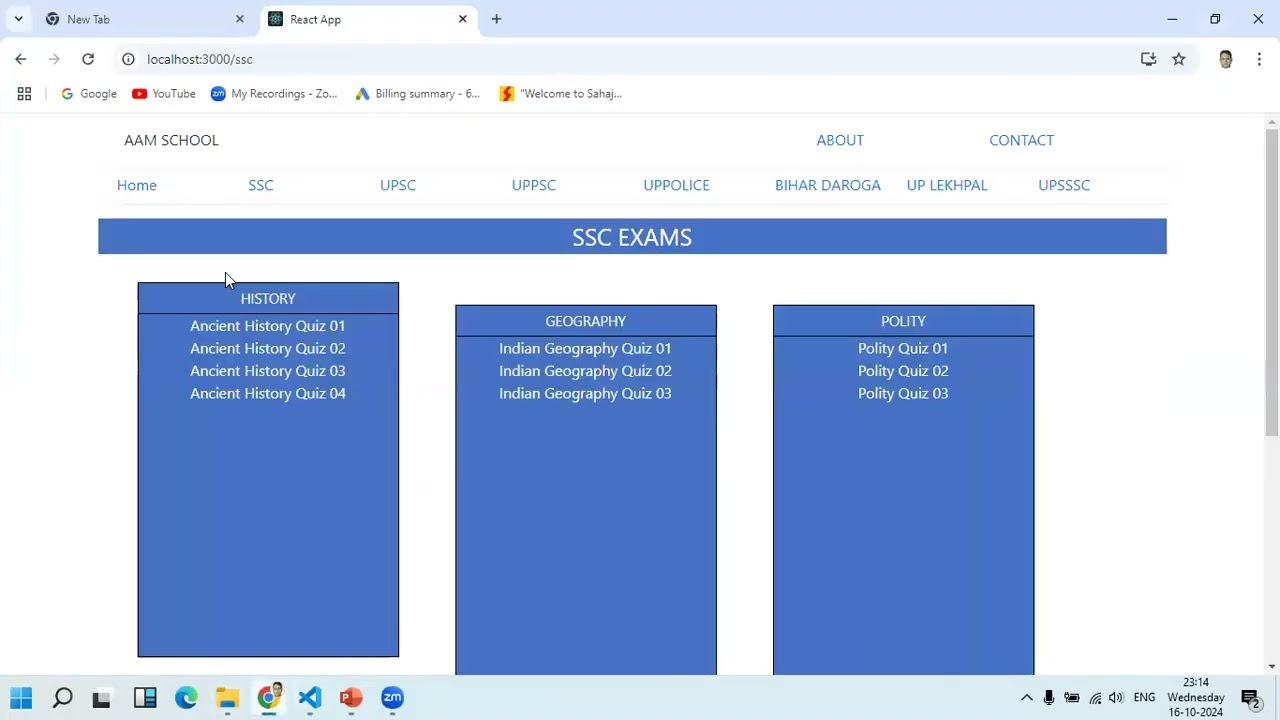Click the site information icon in the address bar
Viewport: 1280px width, 720px height.
pyautogui.click(x=128, y=59)
